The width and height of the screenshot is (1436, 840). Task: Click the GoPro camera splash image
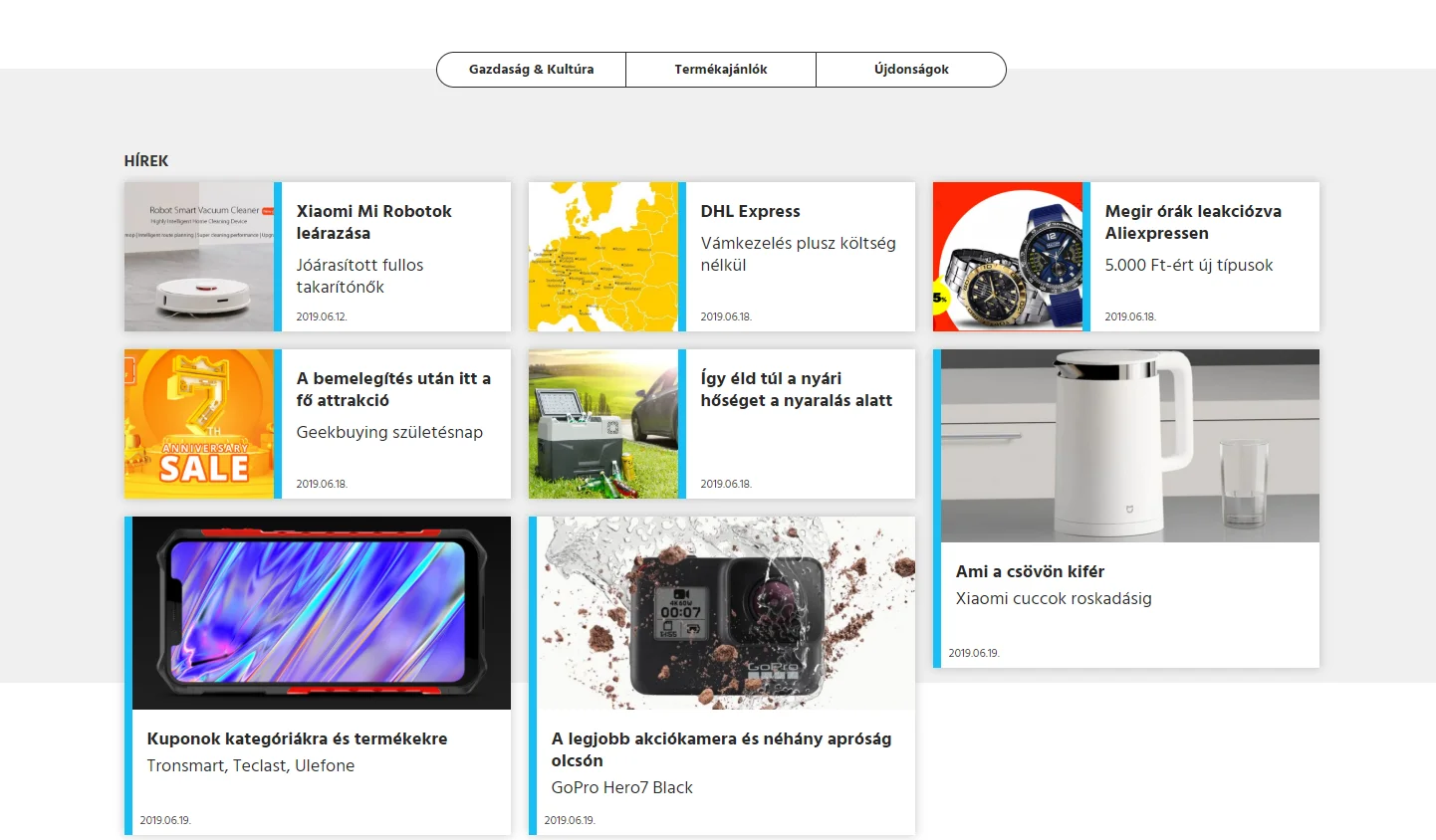[x=726, y=613]
